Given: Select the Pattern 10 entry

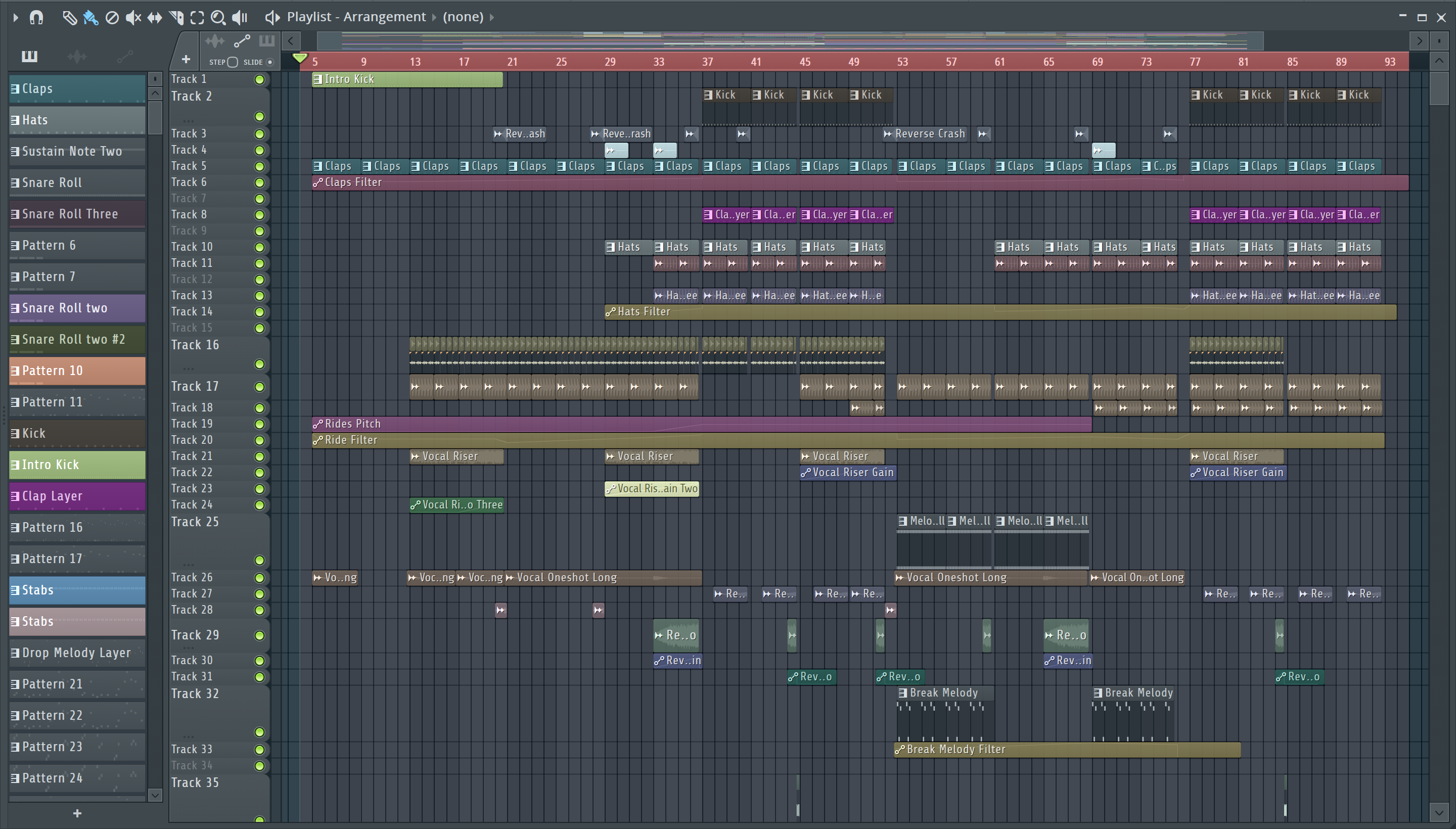Looking at the screenshot, I should pyautogui.click(x=77, y=371).
